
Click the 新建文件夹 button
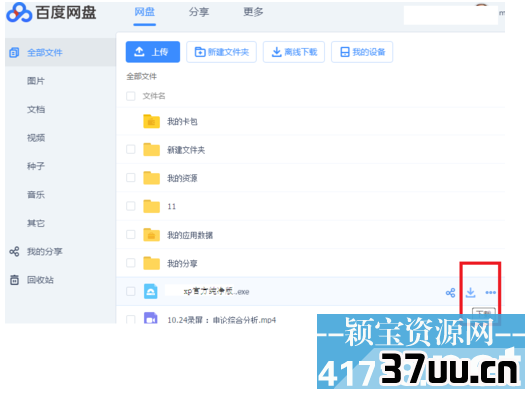pos(221,52)
